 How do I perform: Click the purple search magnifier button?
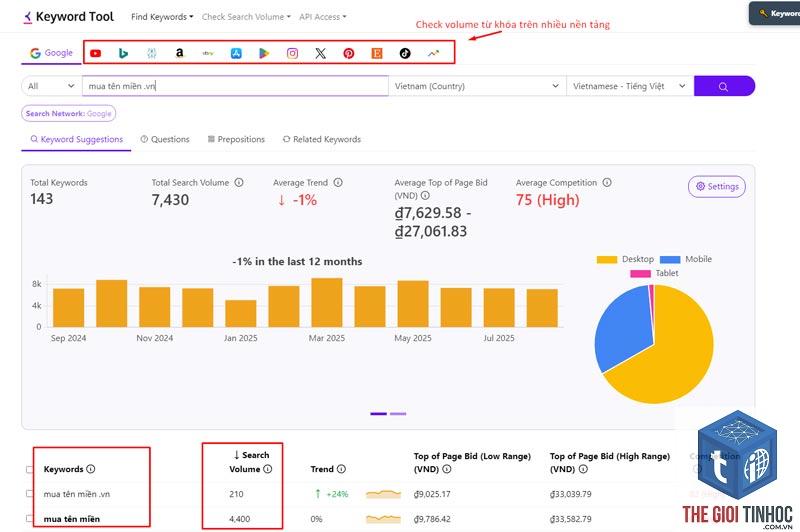[724, 86]
